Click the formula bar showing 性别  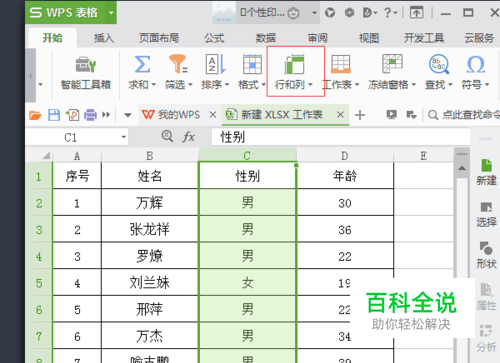(x=341, y=137)
